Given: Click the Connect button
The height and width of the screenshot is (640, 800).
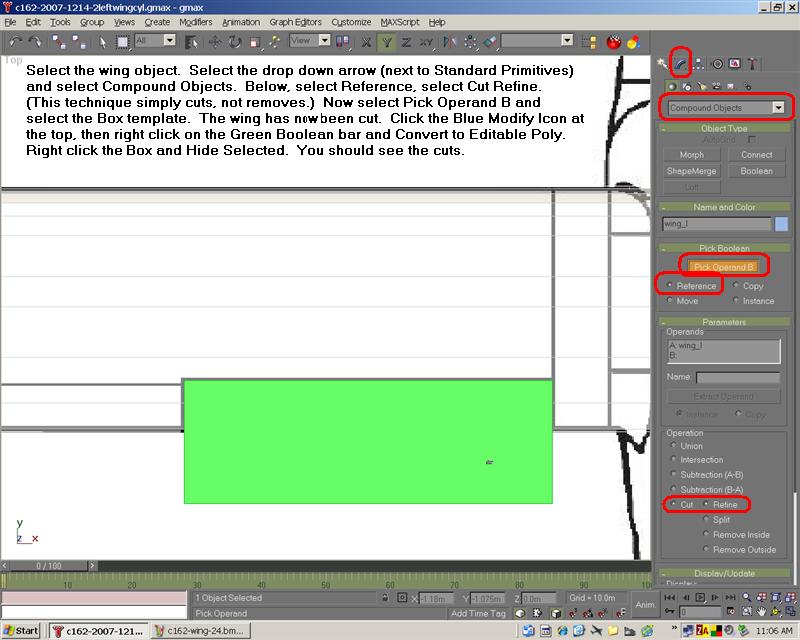Looking at the screenshot, I should 757,155.
